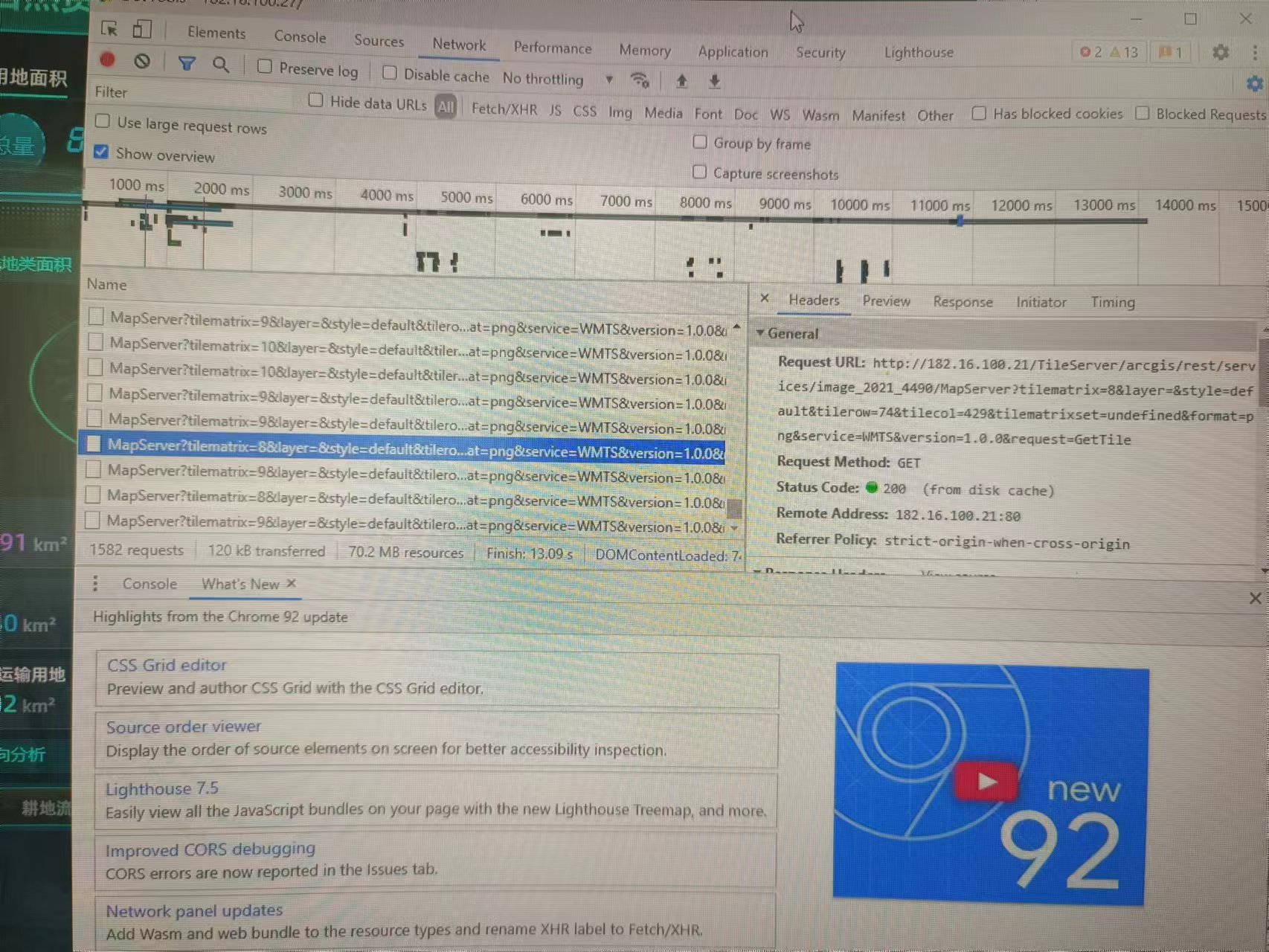Switch to the Performance tab

(552, 48)
